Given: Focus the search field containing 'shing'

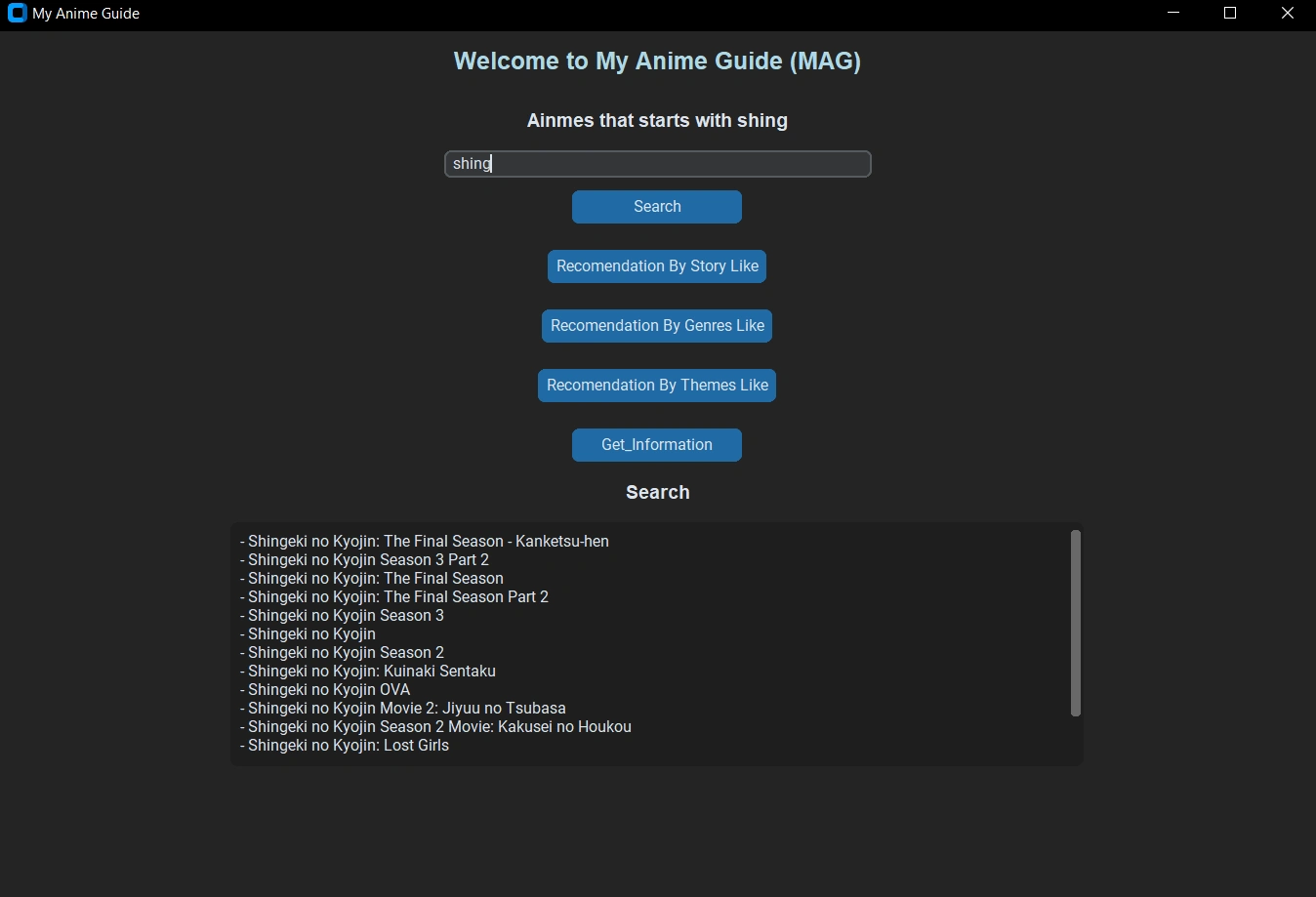Looking at the screenshot, I should pos(657,164).
